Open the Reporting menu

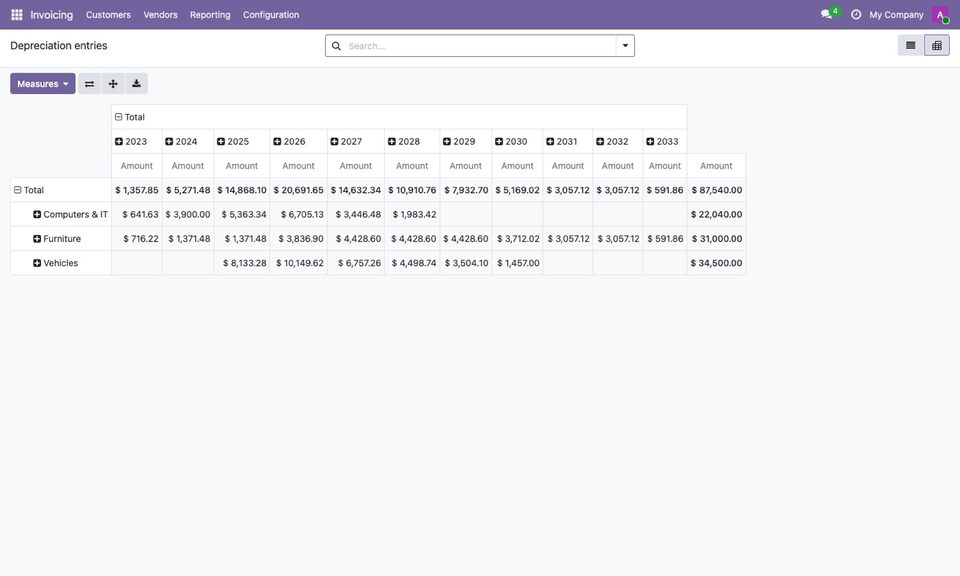coord(210,15)
